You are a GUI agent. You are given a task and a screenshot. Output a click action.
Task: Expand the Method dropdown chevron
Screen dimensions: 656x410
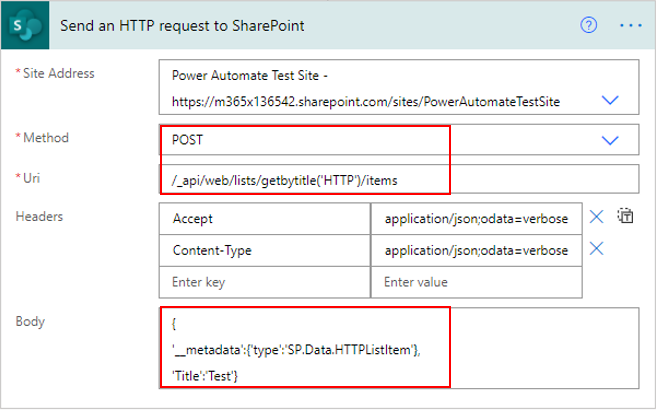coord(610,140)
